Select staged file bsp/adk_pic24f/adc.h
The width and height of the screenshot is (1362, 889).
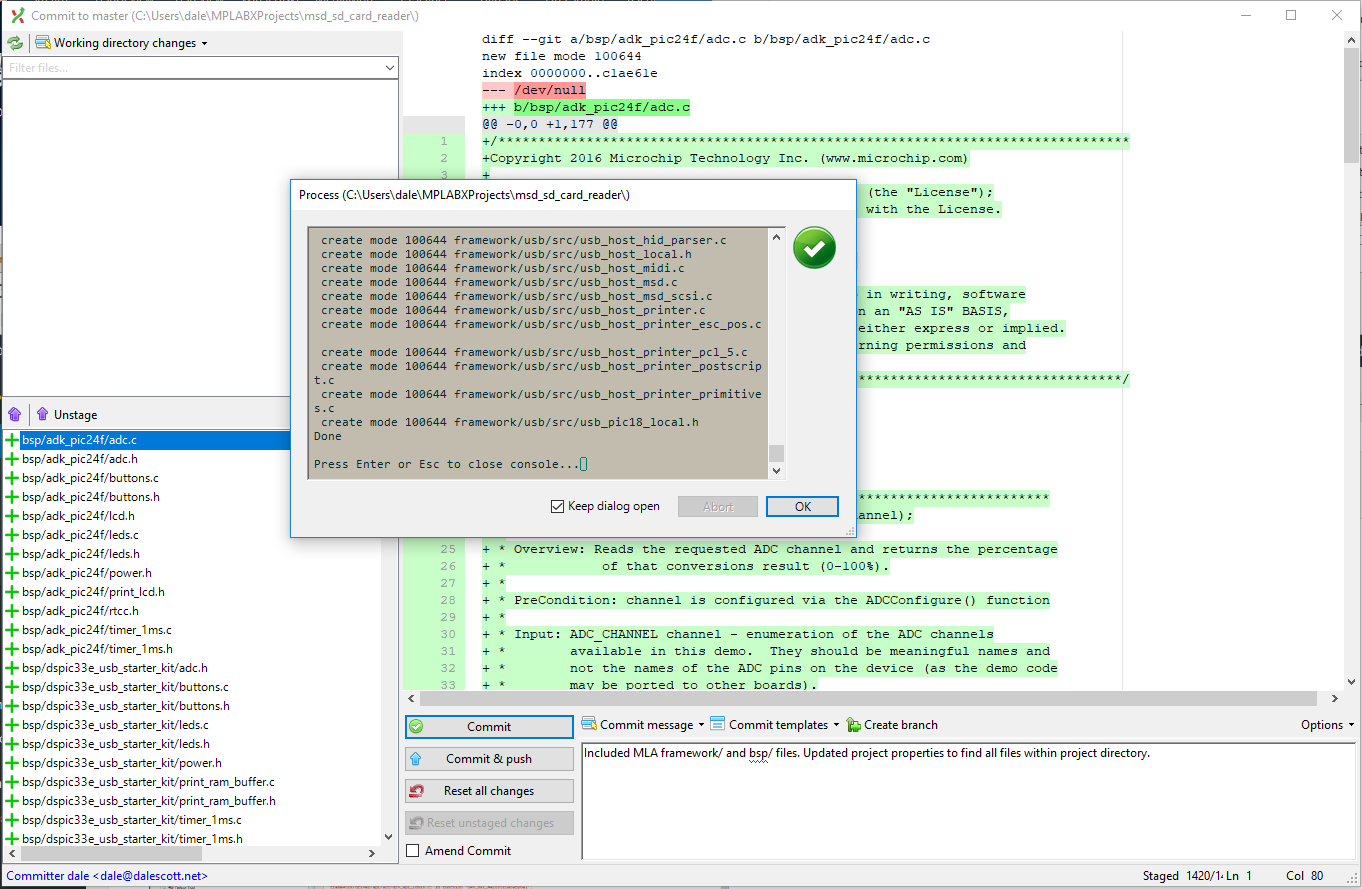pyautogui.click(x=80, y=459)
